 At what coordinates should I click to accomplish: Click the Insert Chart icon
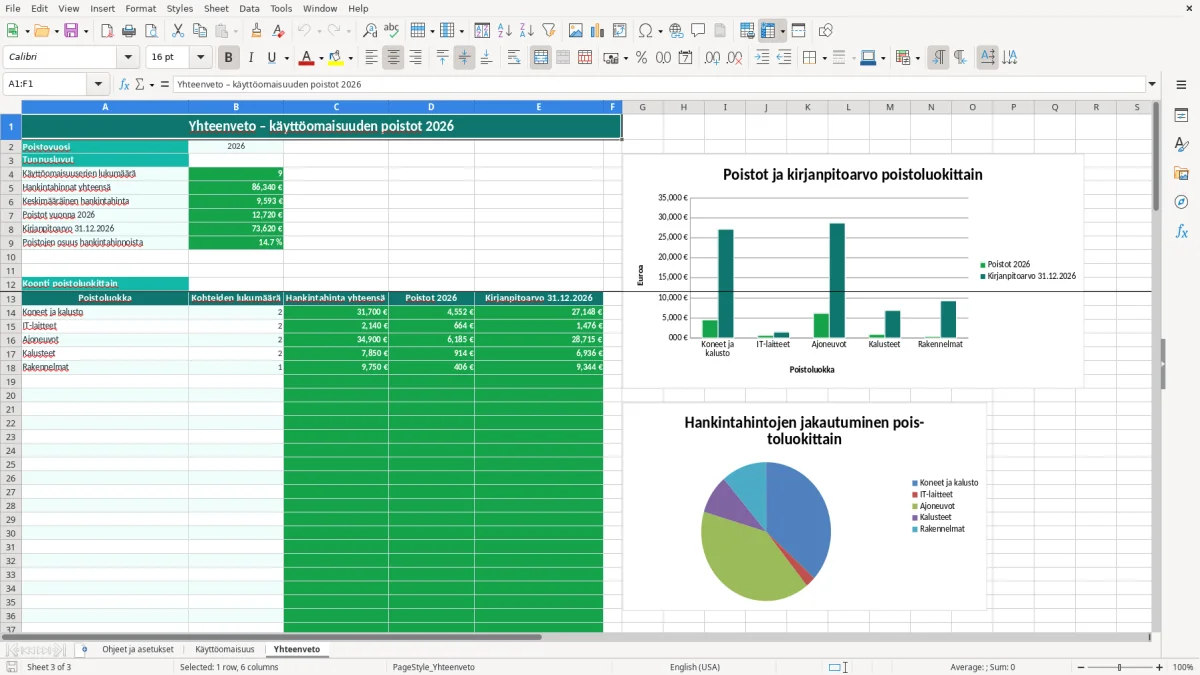pyautogui.click(x=598, y=31)
